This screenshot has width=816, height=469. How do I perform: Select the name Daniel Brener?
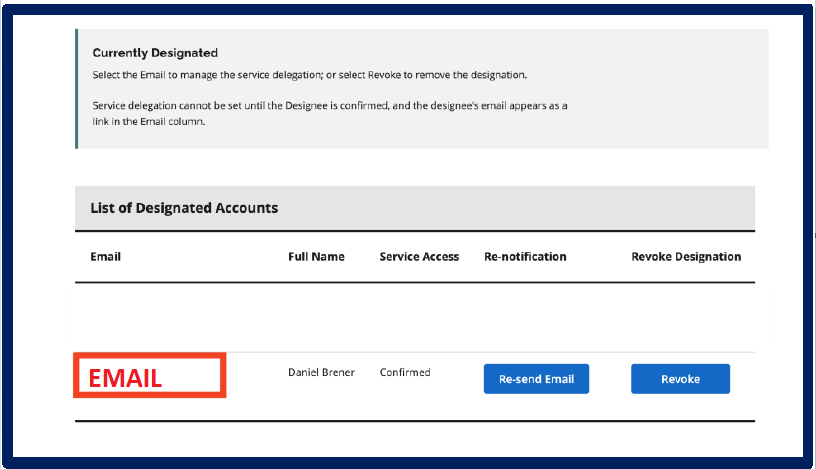click(x=321, y=373)
